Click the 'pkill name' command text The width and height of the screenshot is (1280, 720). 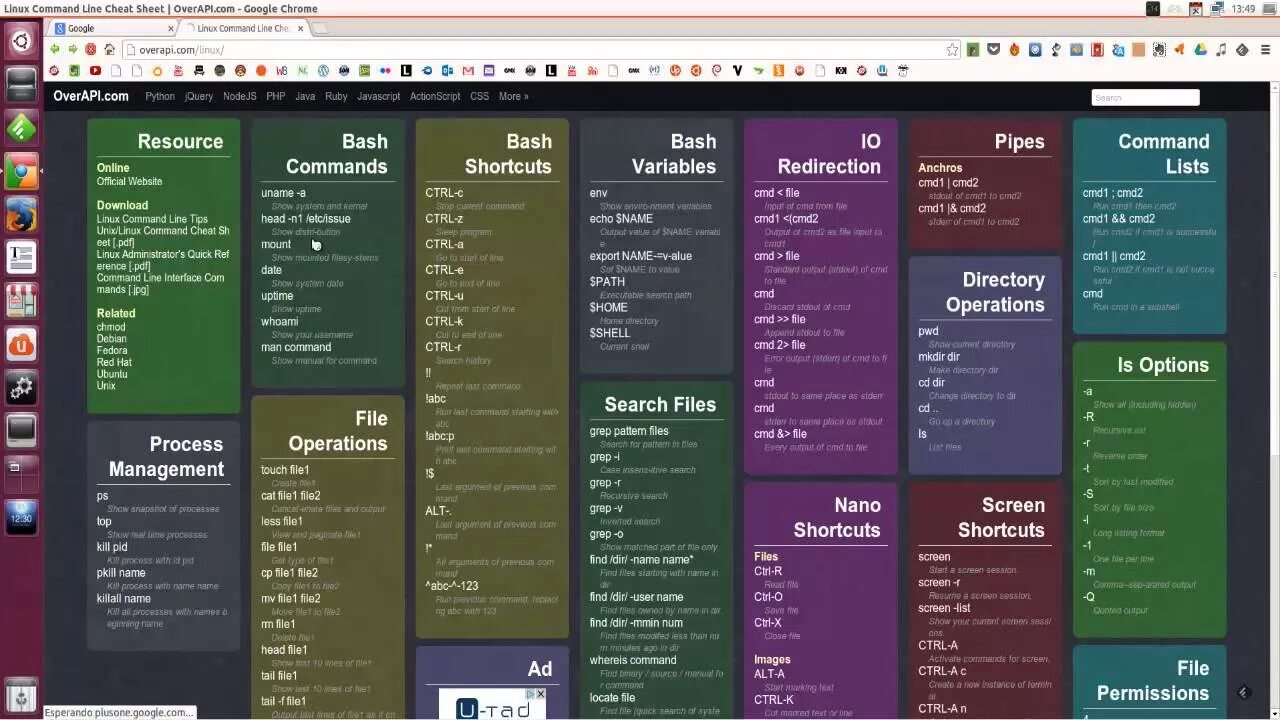[121, 573]
